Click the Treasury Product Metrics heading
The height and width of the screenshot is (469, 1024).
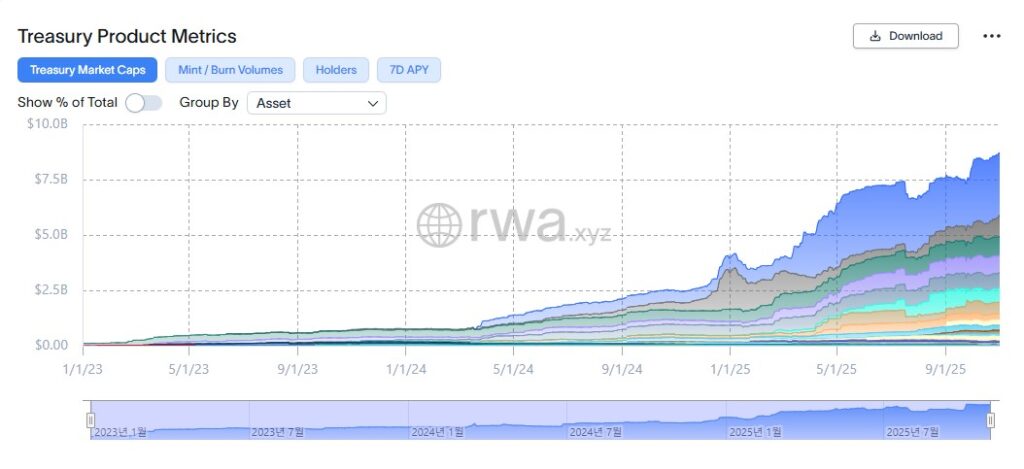click(127, 36)
